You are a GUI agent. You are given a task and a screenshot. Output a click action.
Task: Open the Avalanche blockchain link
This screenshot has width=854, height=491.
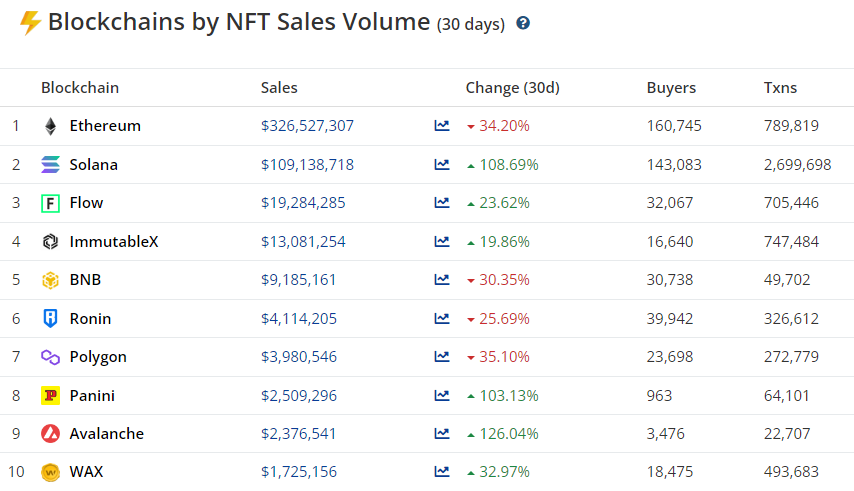106,434
